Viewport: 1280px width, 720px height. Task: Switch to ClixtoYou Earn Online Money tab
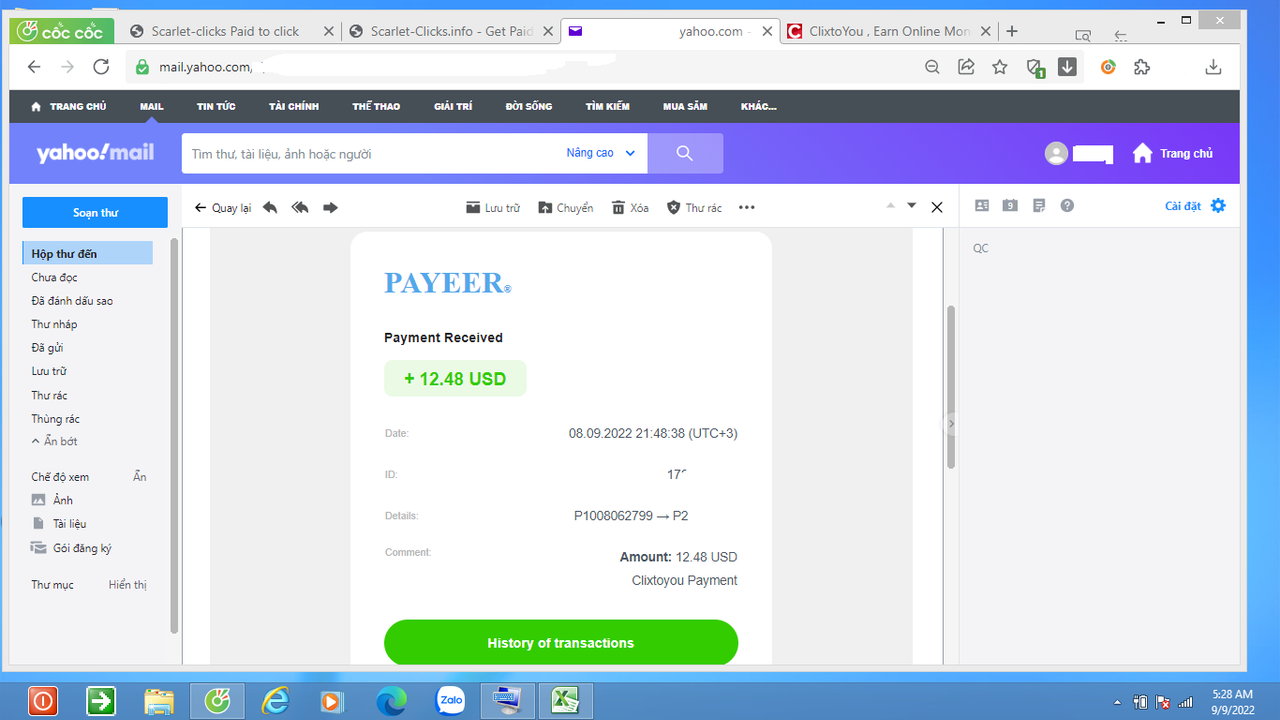click(890, 31)
